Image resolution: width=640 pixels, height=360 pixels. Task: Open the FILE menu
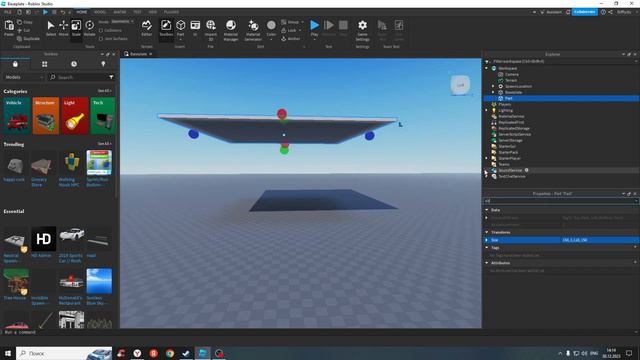coord(8,12)
